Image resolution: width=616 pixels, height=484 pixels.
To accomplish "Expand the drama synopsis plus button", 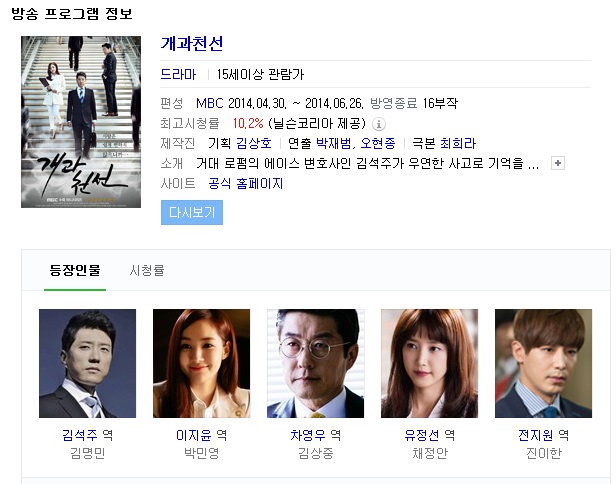I will [x=558, y=163].
